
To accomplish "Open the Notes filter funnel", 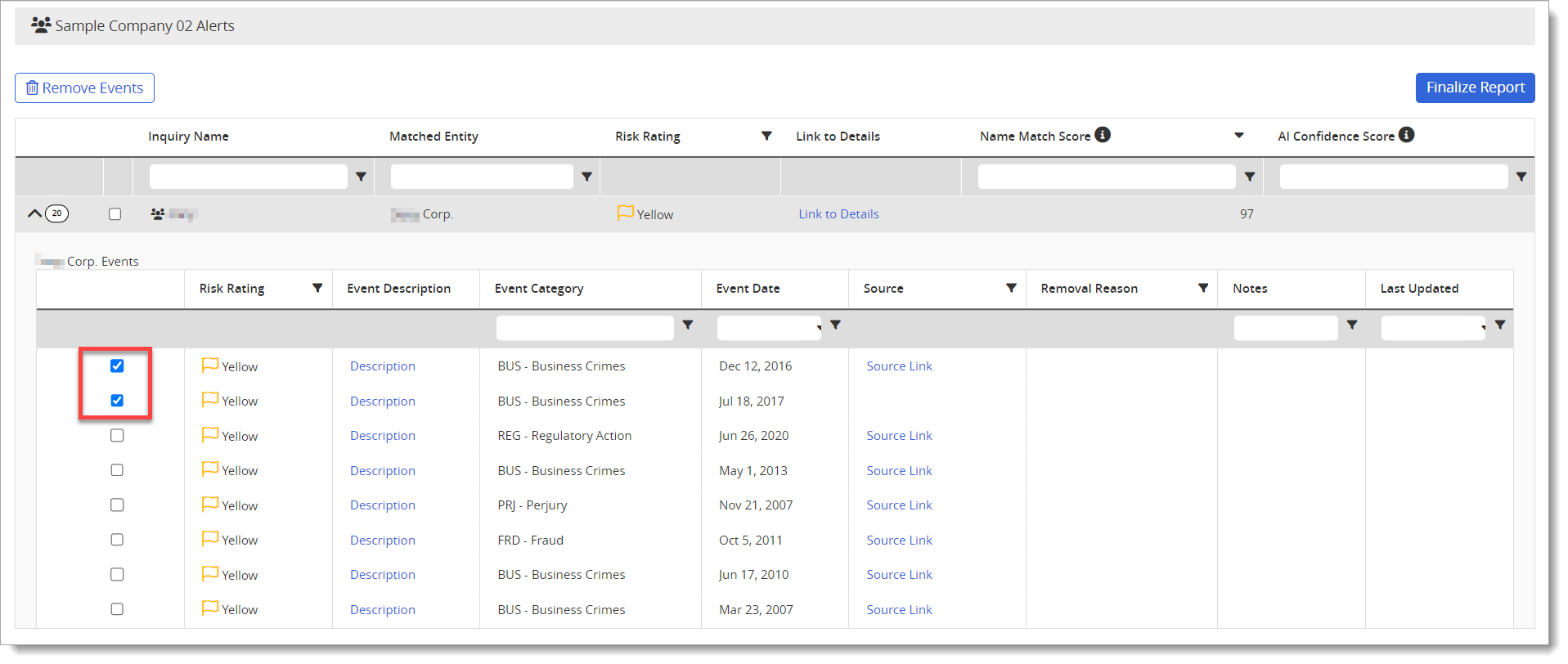I will point(1352,325).
